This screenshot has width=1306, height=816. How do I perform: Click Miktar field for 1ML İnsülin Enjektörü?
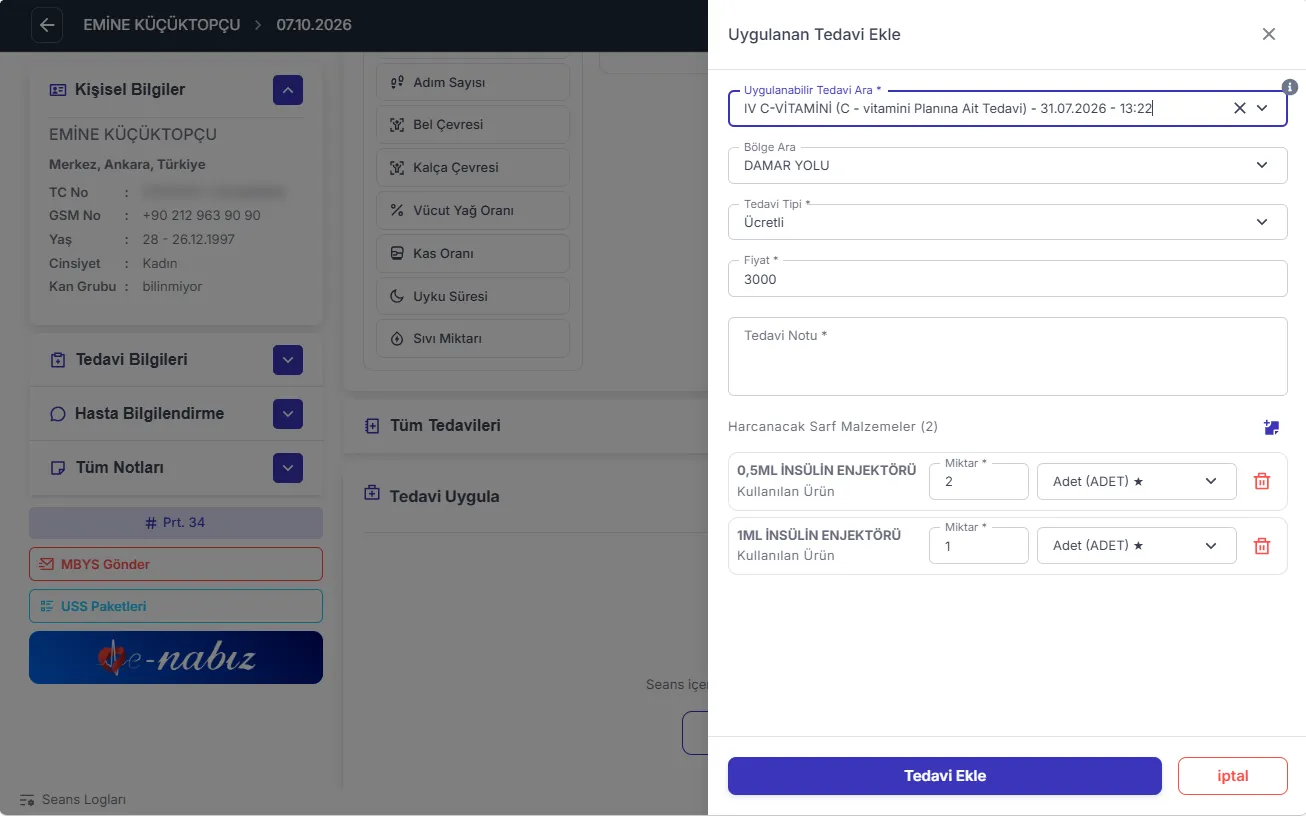978,545
